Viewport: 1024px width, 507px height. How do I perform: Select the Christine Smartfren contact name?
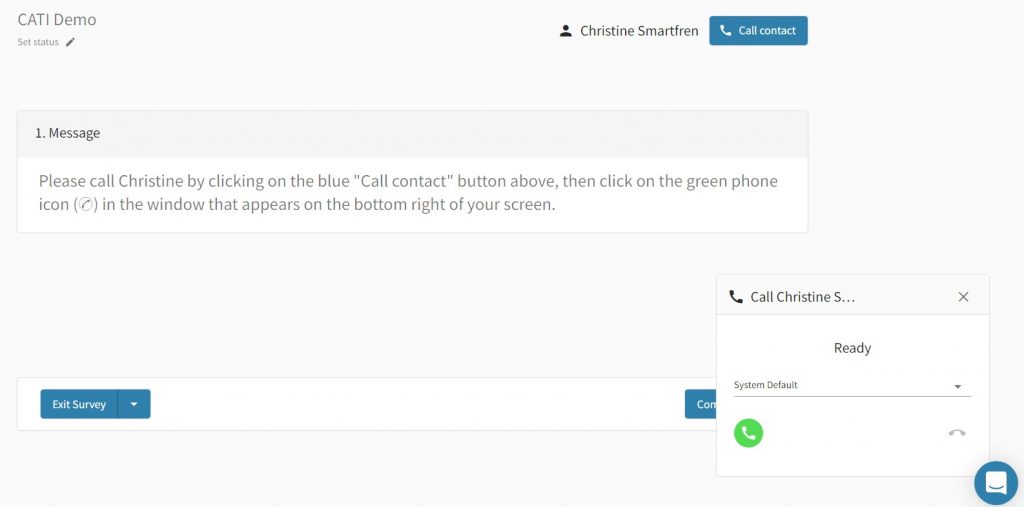tap(639, 31)
